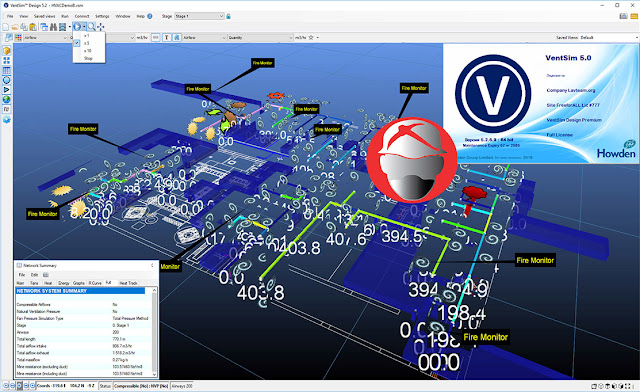Select the four-arrow pan tool
The image size is (640, 392).
pos(100,27)
